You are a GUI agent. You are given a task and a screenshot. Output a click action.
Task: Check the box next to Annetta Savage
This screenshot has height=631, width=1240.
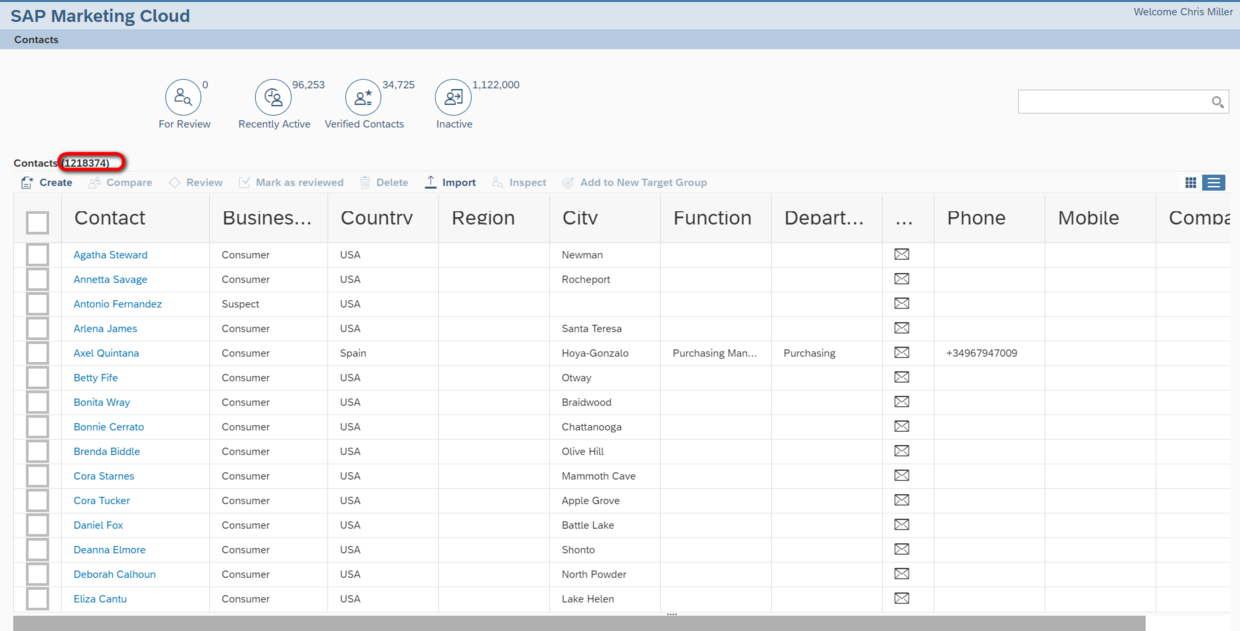coord(37,280)
